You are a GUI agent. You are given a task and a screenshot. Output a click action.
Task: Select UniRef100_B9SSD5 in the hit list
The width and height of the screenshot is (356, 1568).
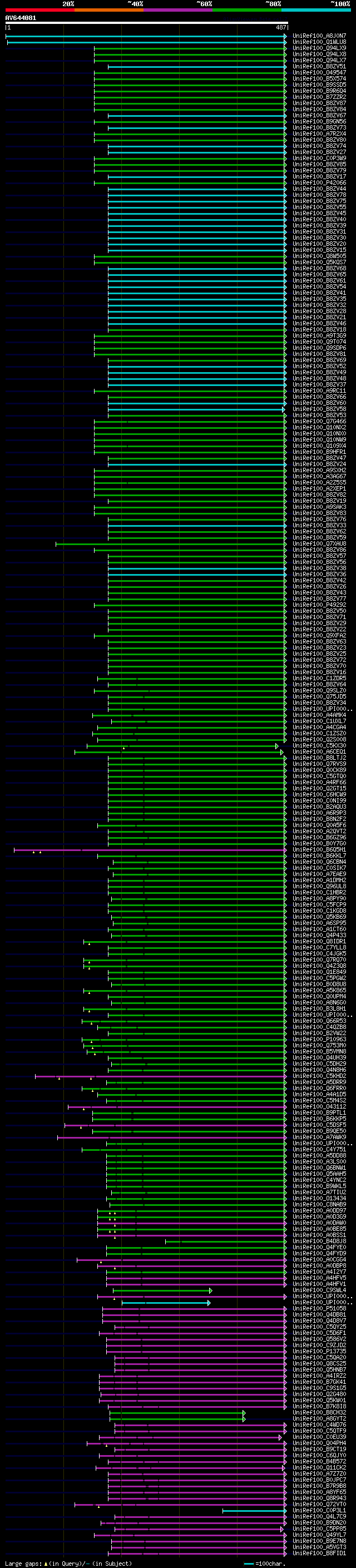point(319,85)
